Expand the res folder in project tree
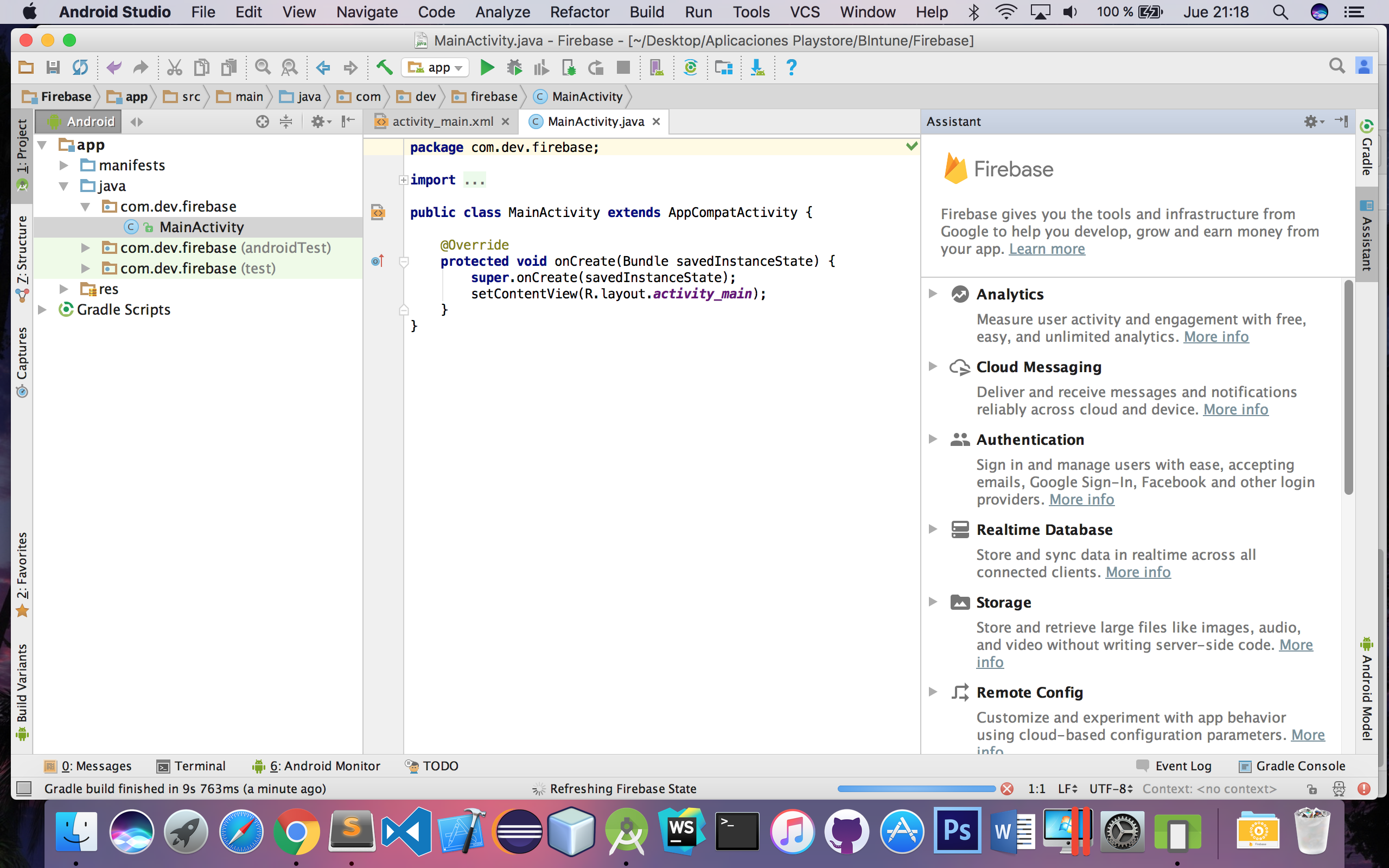1389x868 pixels. 64,289
